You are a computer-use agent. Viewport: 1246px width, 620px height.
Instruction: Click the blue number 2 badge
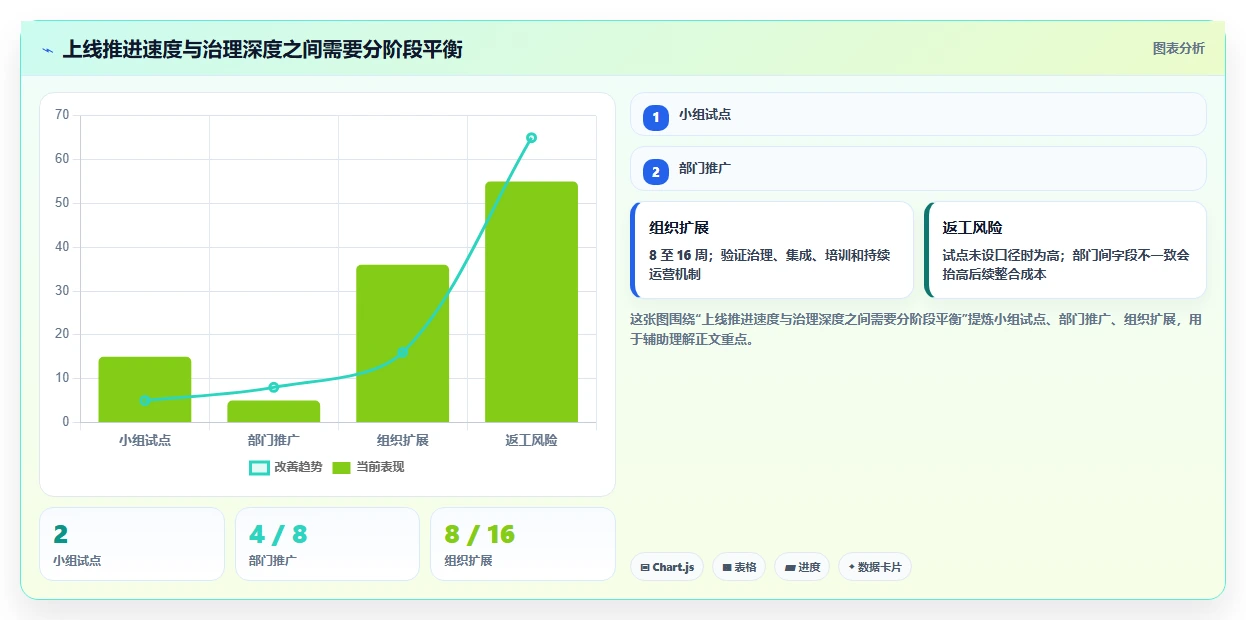pyautogui.click(x=656, y=171)
